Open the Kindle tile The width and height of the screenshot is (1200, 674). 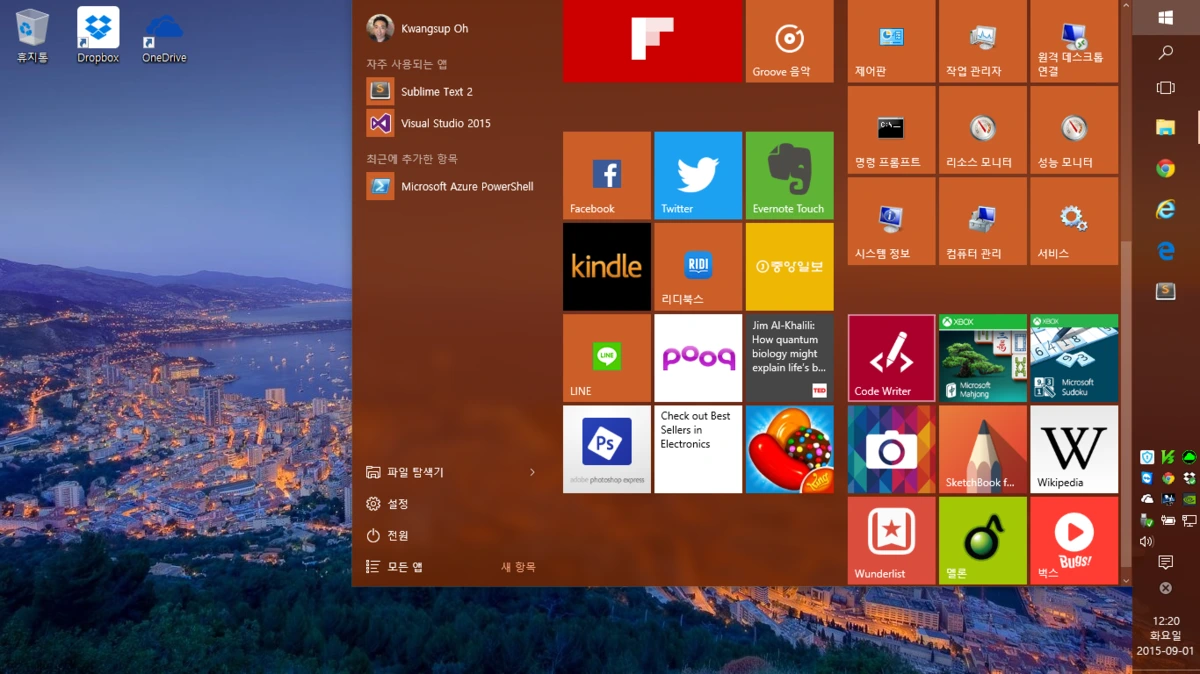coord(607,266)
